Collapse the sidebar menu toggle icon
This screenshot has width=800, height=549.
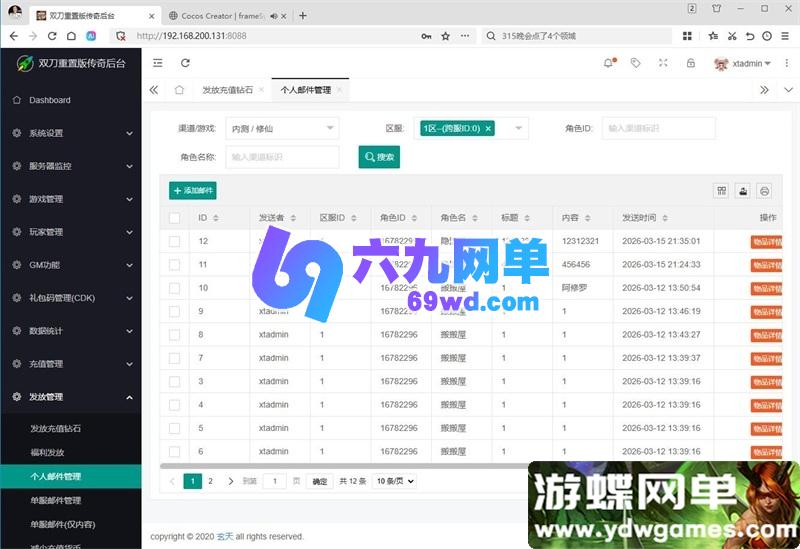pos(158,63)
